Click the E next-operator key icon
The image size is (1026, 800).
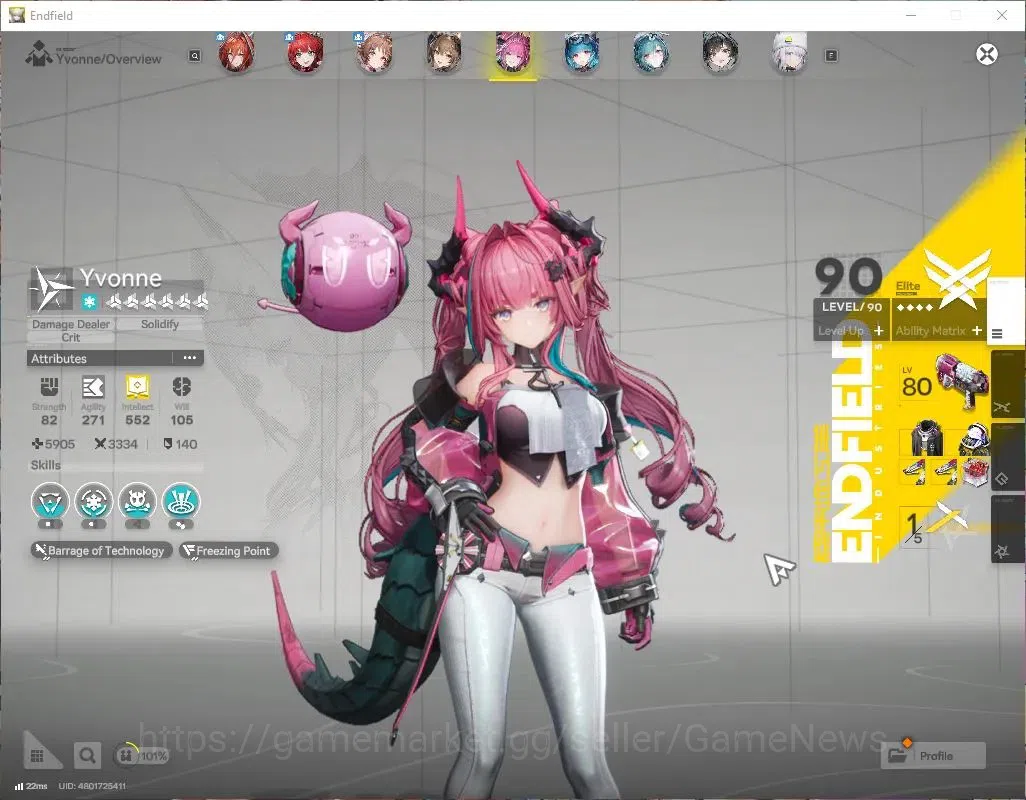(831, 56)
